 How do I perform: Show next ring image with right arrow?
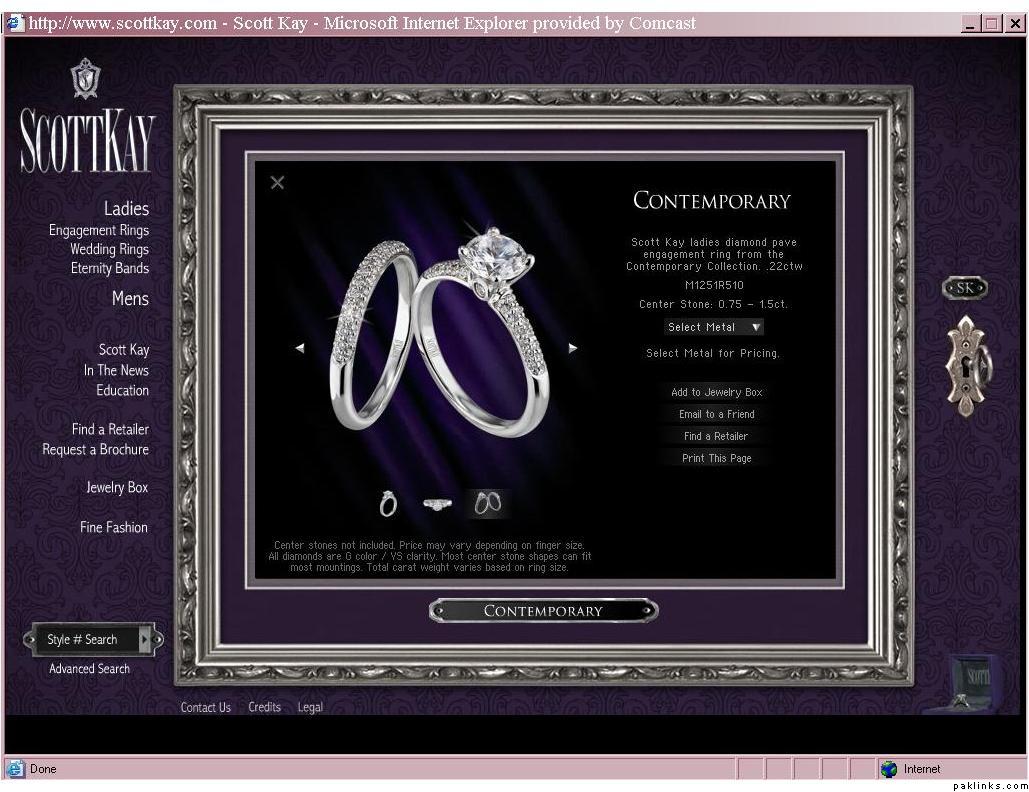click(573, 348)
